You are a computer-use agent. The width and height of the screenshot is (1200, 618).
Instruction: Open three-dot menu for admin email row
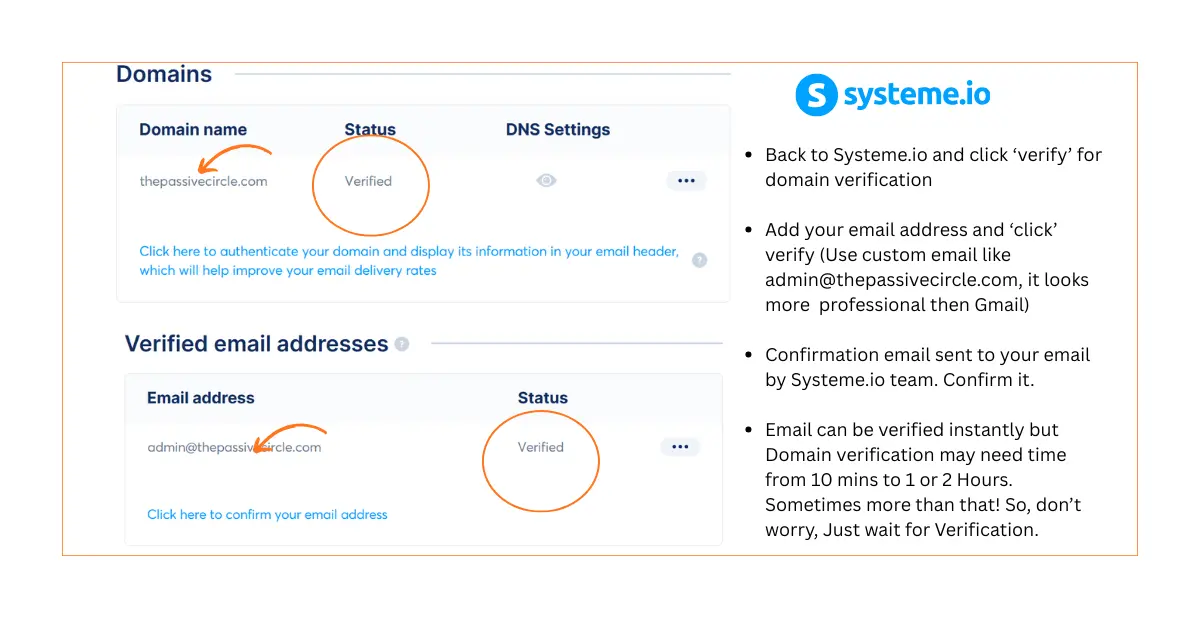[680, 447]
